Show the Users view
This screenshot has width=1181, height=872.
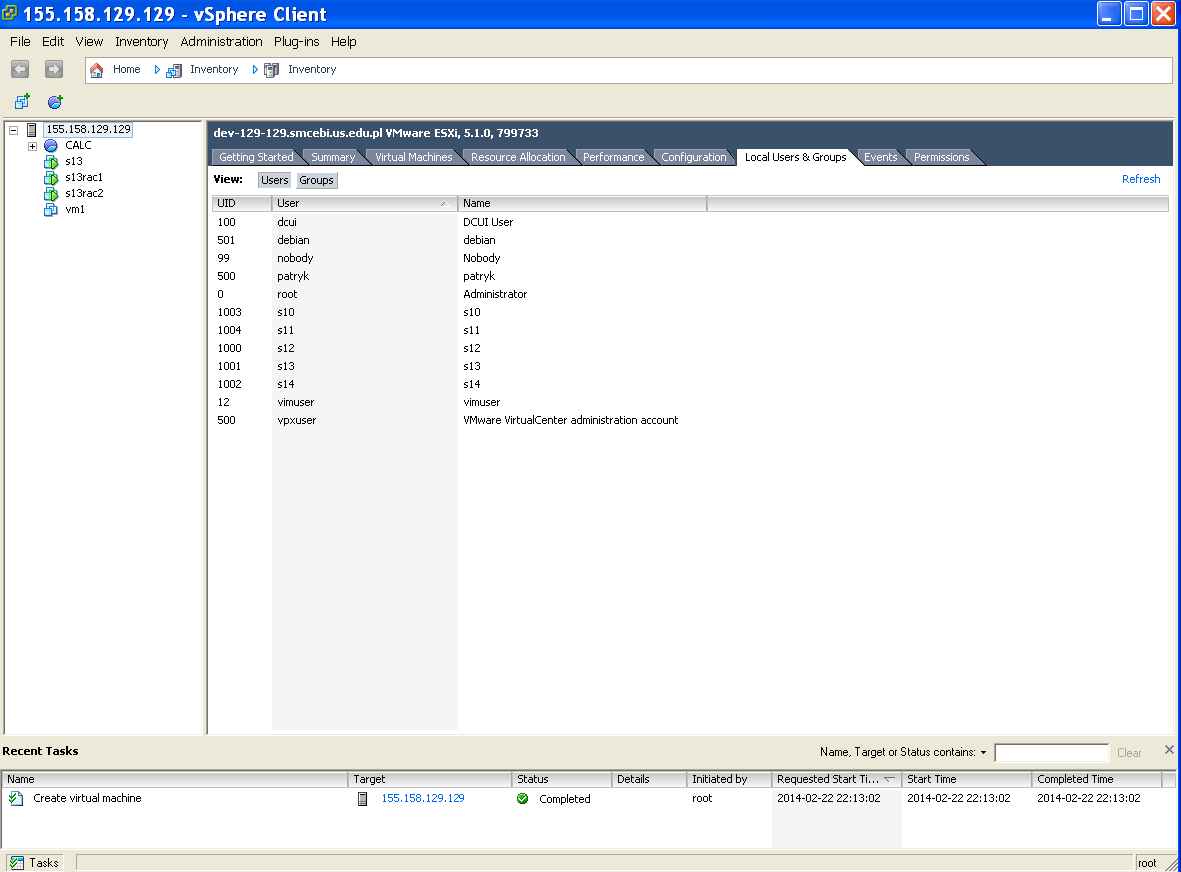click(275, 180)
